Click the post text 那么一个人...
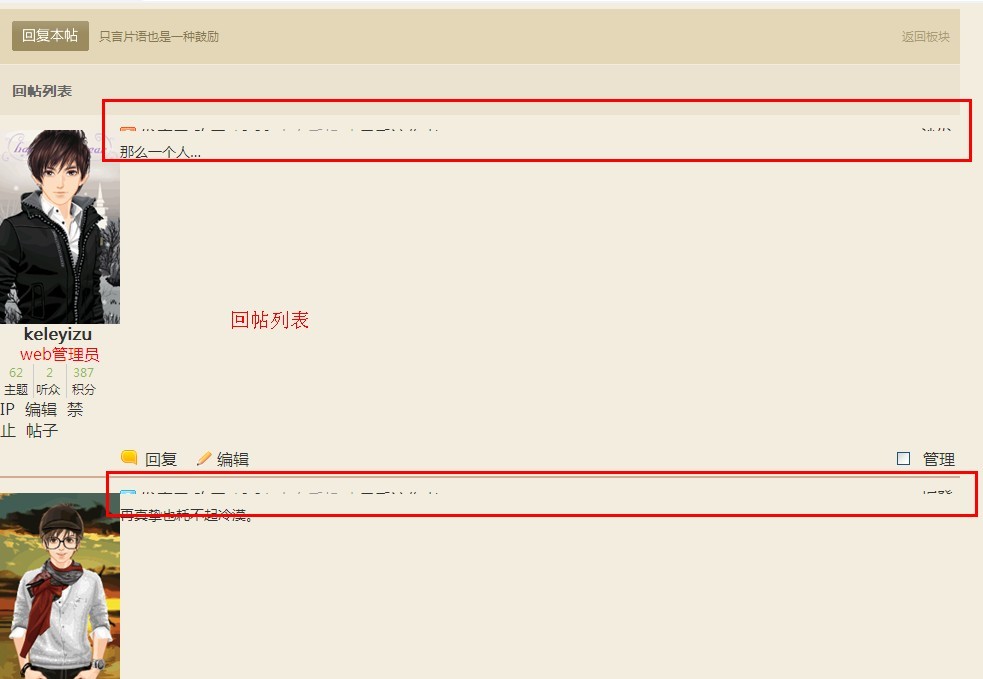Viewport: 983px width, 679px height. pos(160,152)
